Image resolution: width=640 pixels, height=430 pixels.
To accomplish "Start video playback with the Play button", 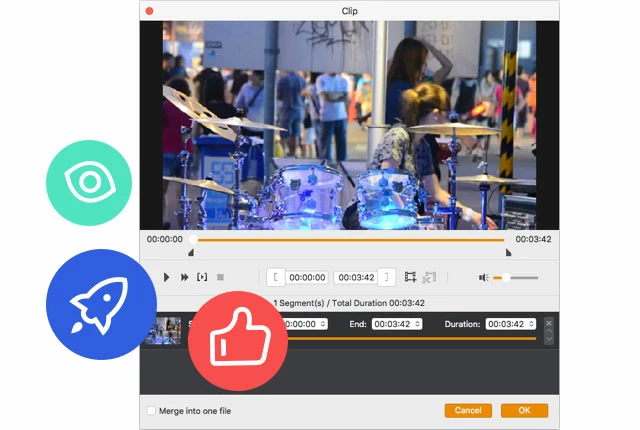I will click(x=166, y=277).
